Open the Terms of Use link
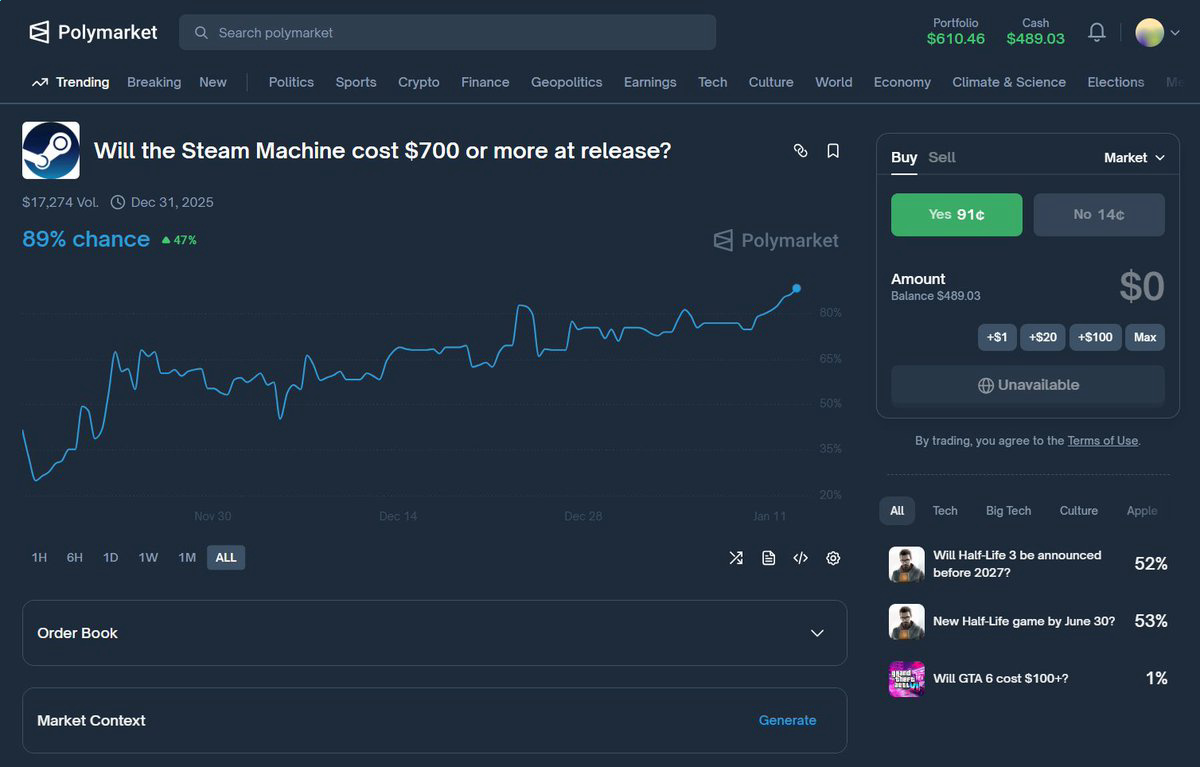This screenshot has height=767, width=1200. (x=1102, y=441)
